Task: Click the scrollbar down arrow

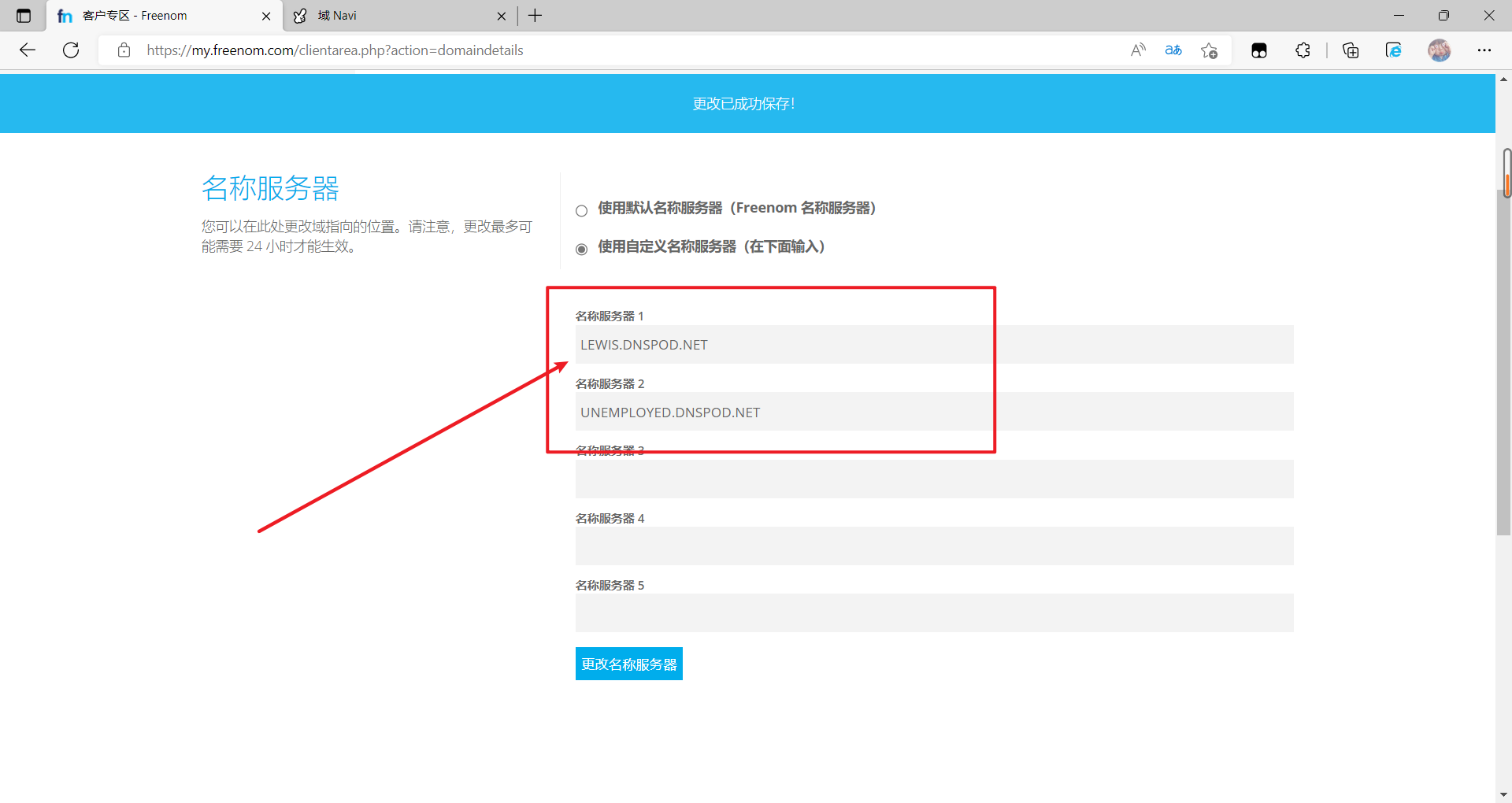Action: click(1504, 794)
